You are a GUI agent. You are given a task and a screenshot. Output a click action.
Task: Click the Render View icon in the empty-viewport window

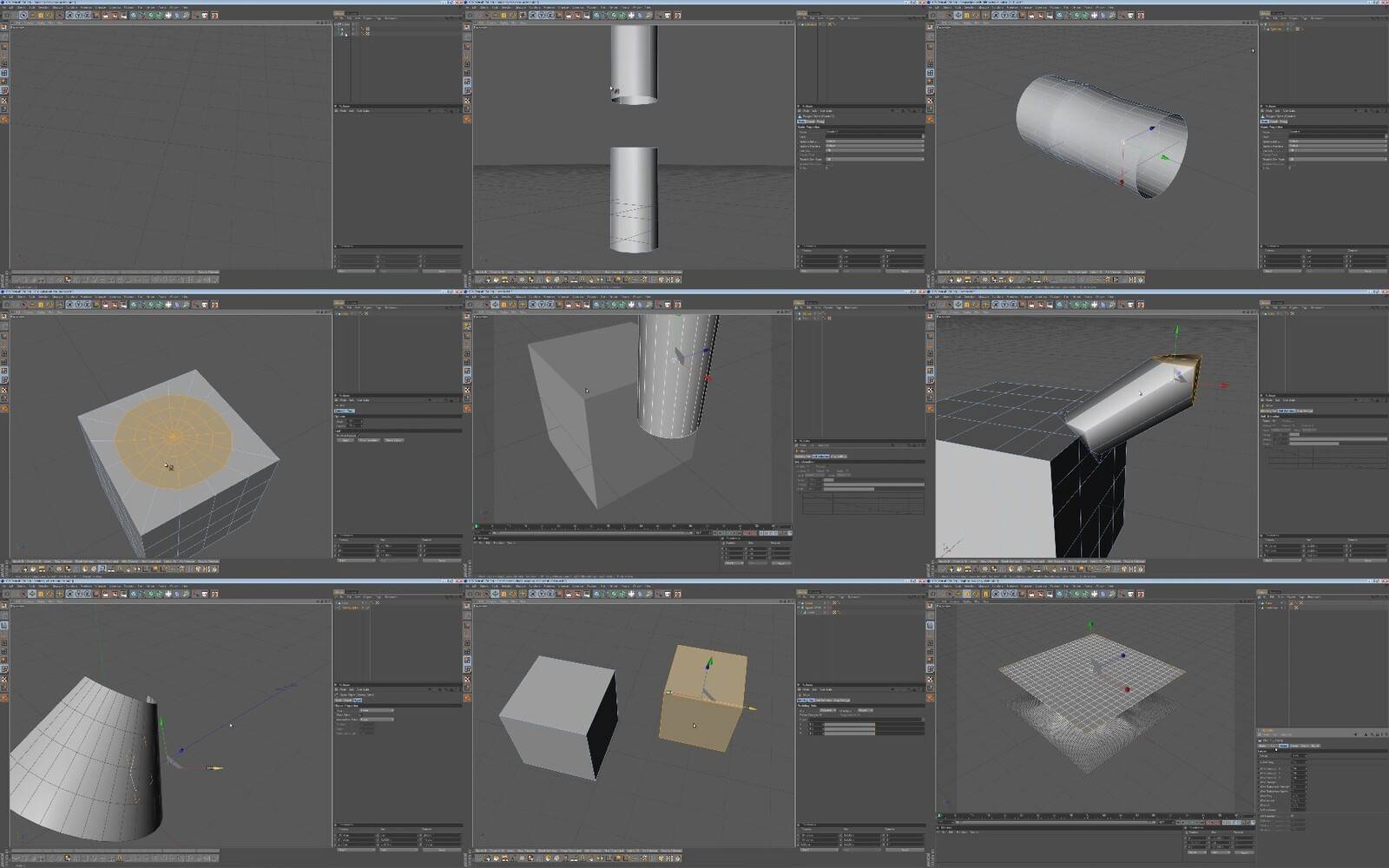105,16
